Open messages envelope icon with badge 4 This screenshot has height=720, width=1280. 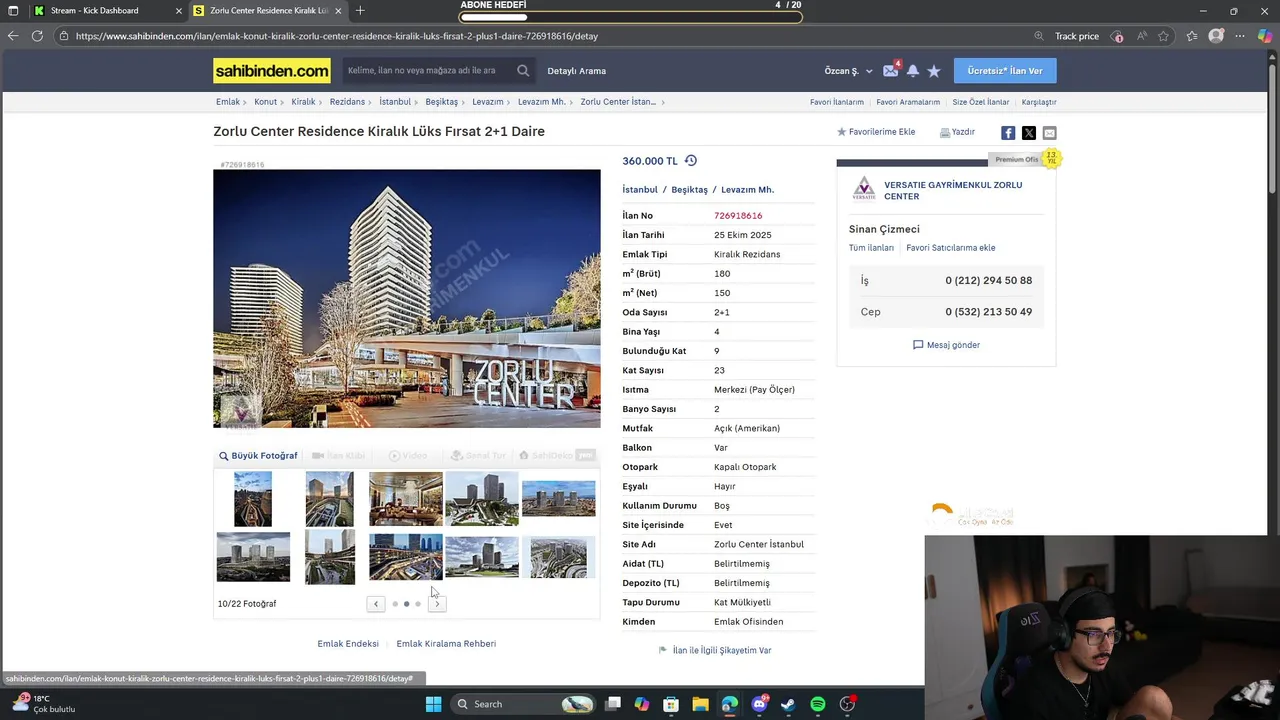pyautogui.click(x=890, y=71)
